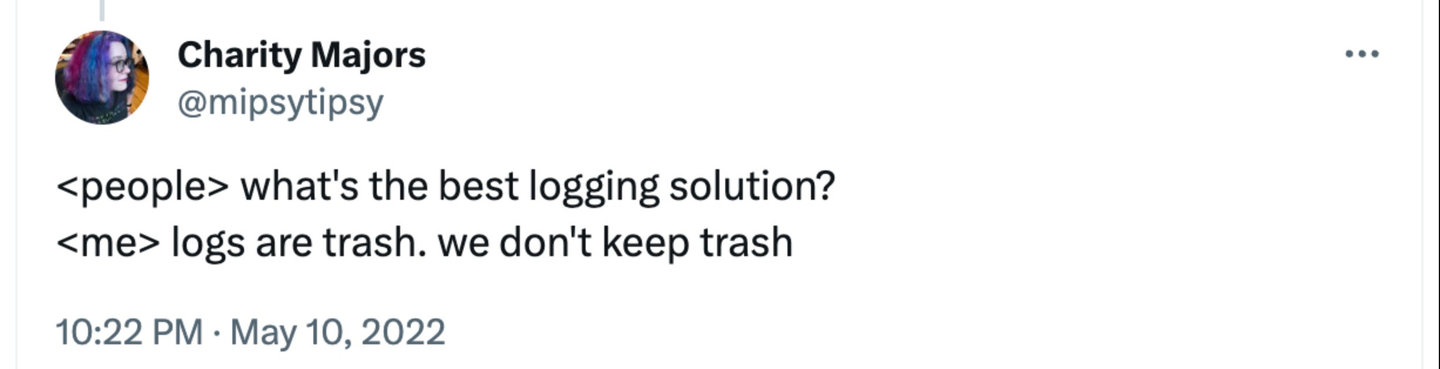The width and height of the screenshot is (1440, 369).
Task: Open the Charity Majors display name link
Action: 301,56
